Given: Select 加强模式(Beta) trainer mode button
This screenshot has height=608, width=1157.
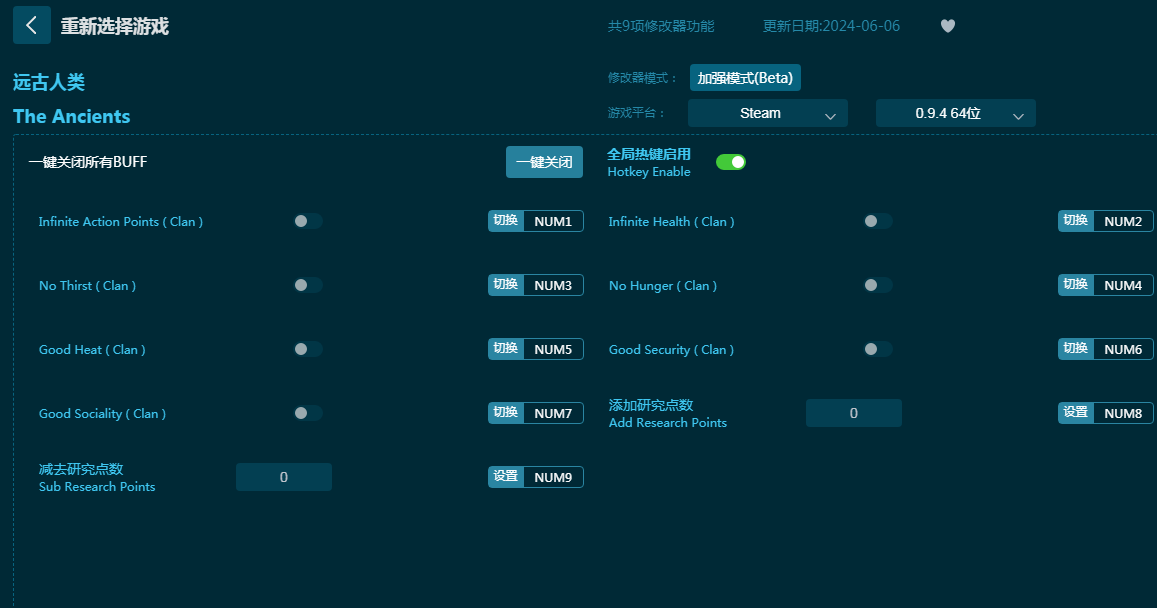Looking at the screenshot, I should tap(745, 77).
